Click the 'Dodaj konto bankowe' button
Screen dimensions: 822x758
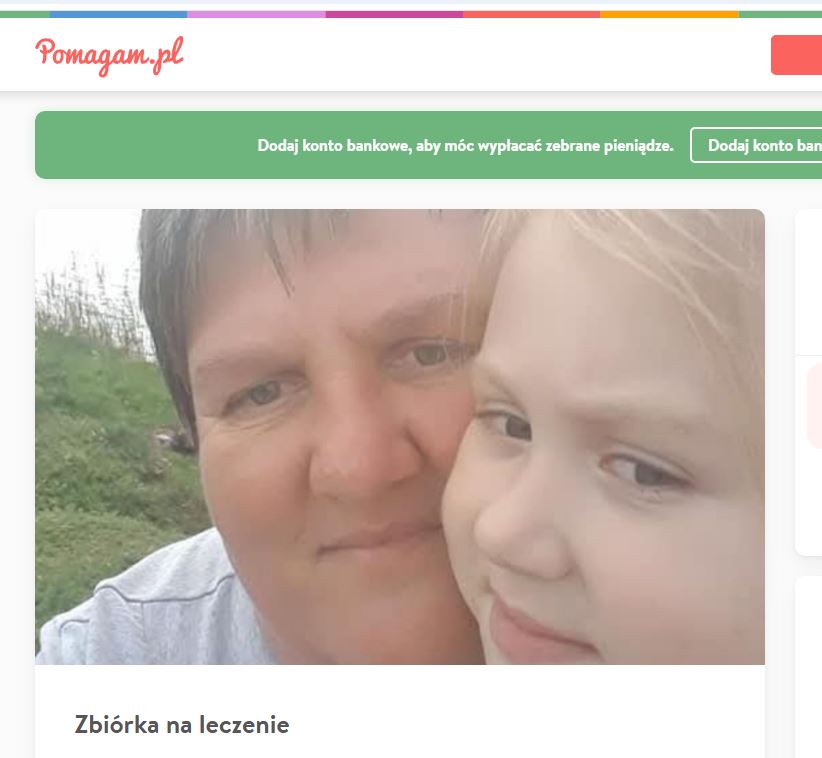point(756,145)
